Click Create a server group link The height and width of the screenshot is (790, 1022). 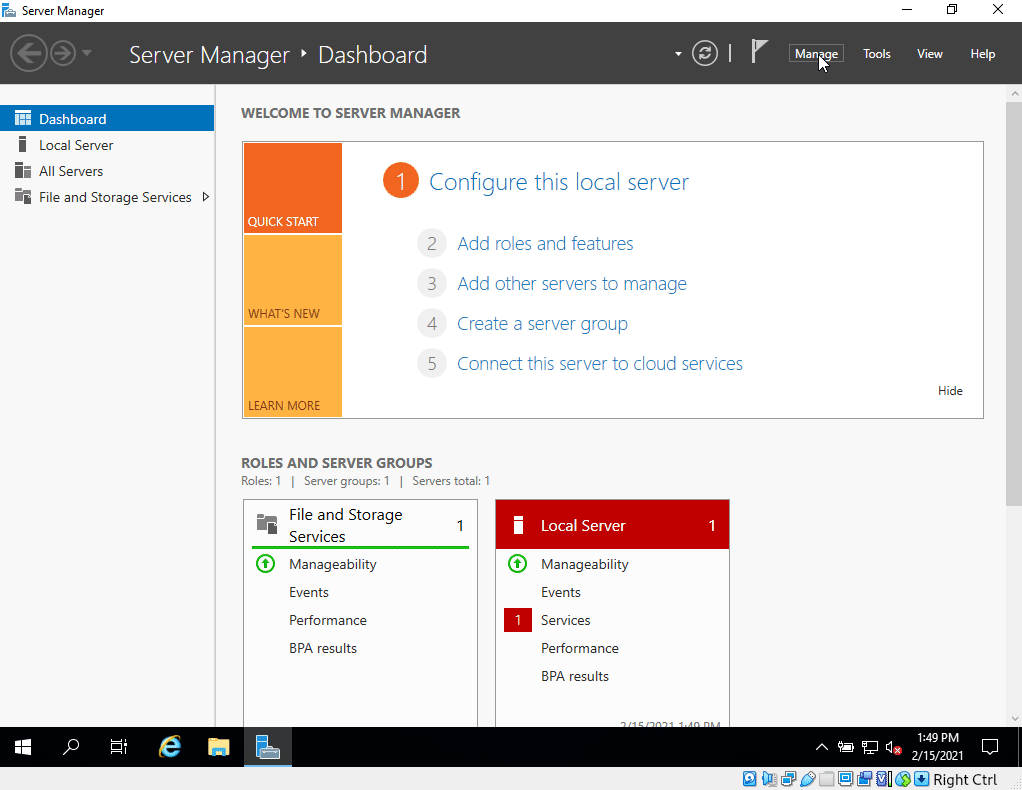[542, 323]
